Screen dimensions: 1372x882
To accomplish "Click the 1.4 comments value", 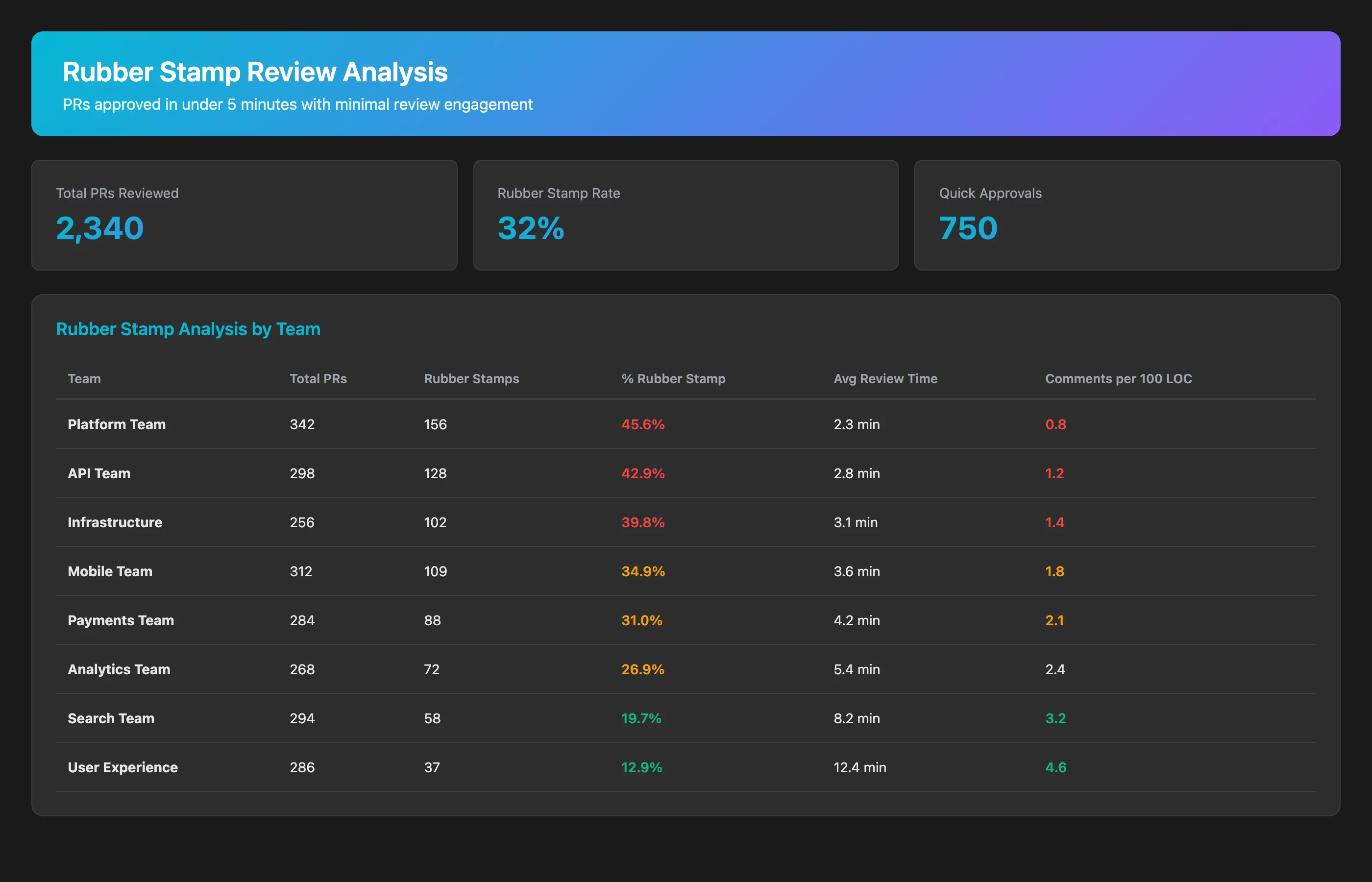I will pyautogui.click(x=1054, y=522).
